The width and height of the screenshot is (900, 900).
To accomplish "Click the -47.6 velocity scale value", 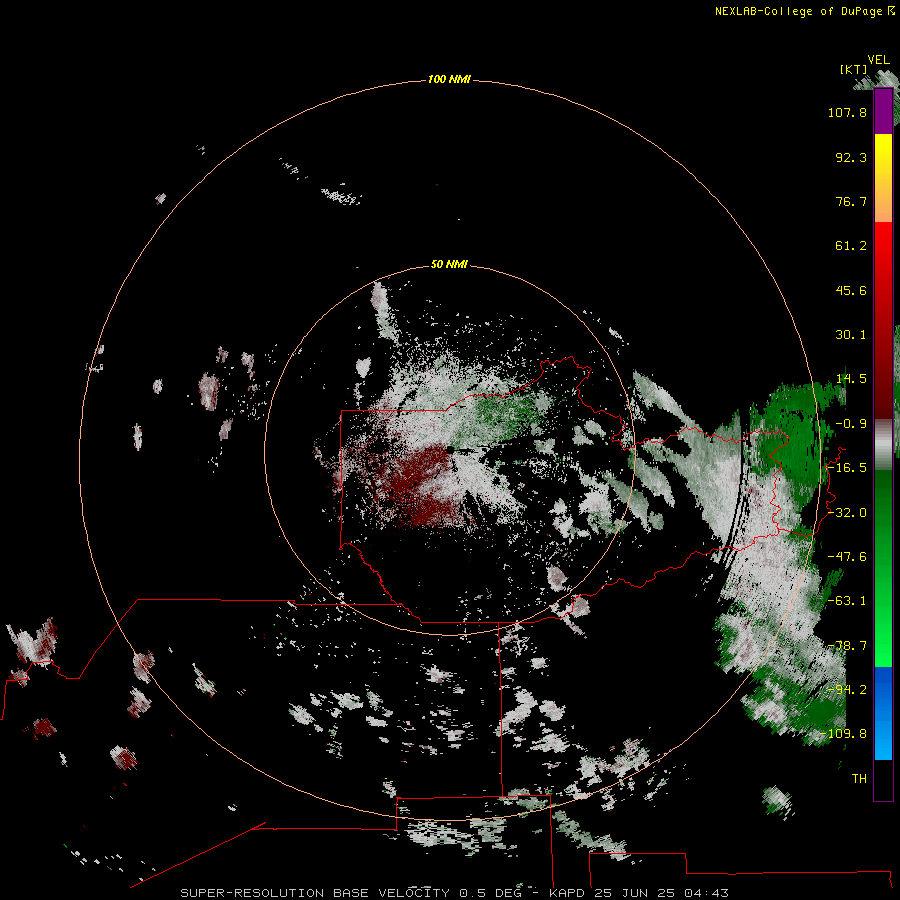I will 847,557.
